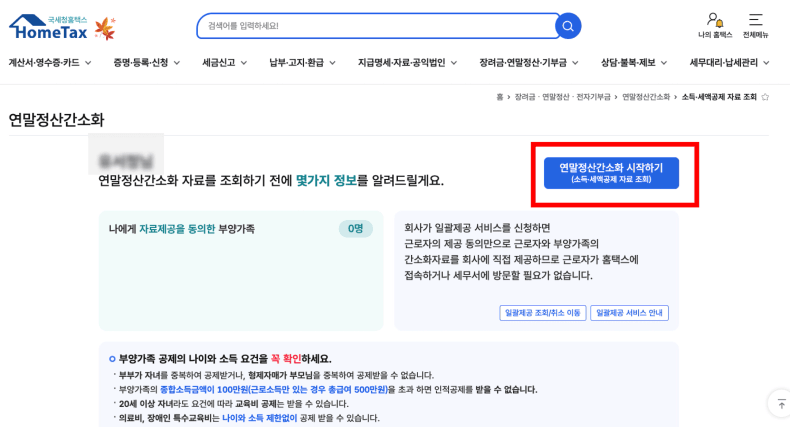Expand 상담·불복·제보 menu
This screenshot has width=790, height=427.
pyautogui.click(x=634, y=63)
